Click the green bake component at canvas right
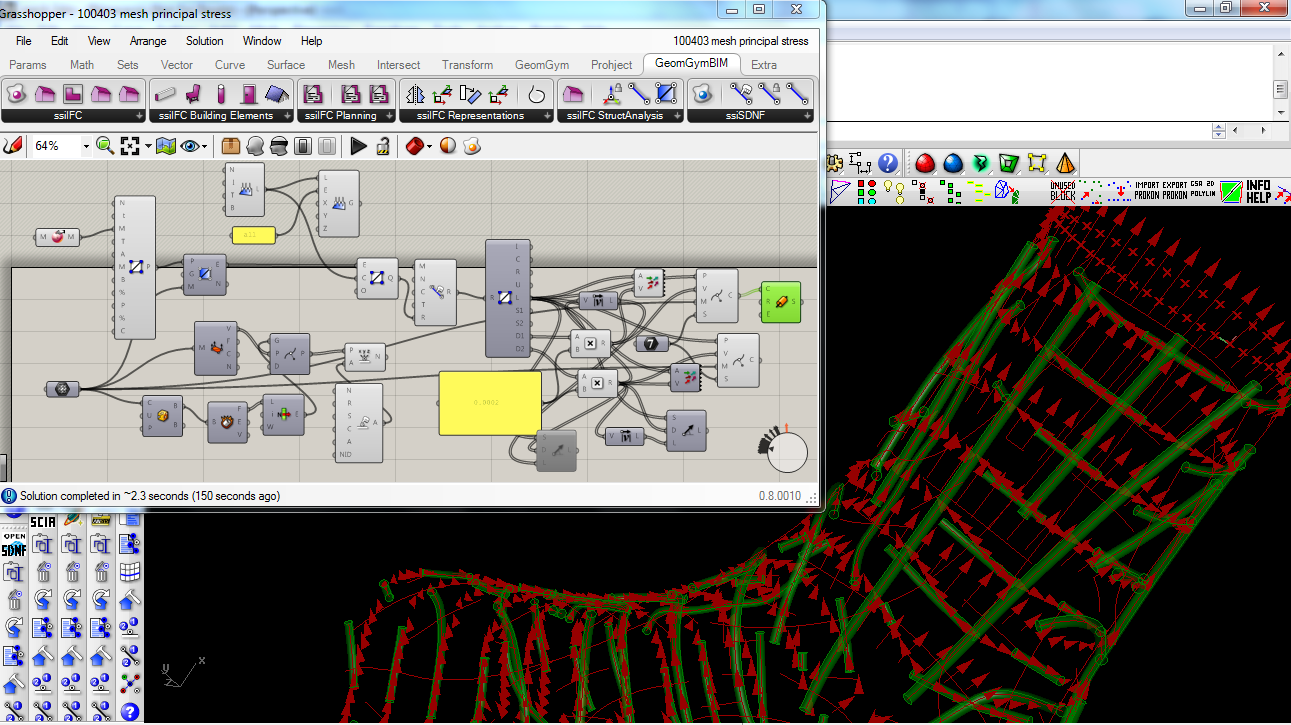 click(780, 302)
